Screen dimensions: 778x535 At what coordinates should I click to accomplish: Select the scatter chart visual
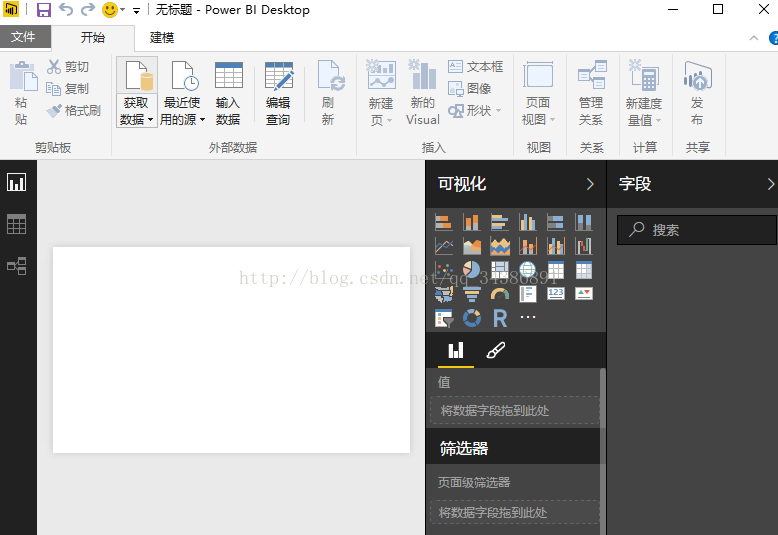point(443,270)
